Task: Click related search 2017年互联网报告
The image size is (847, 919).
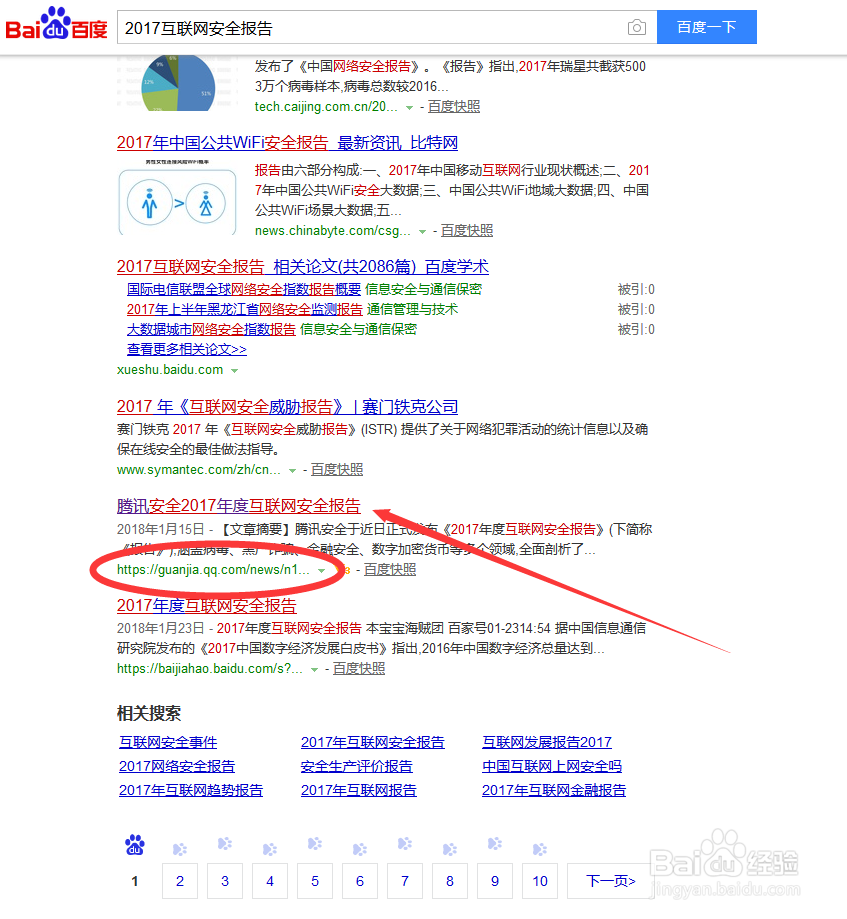Action: 359,791
